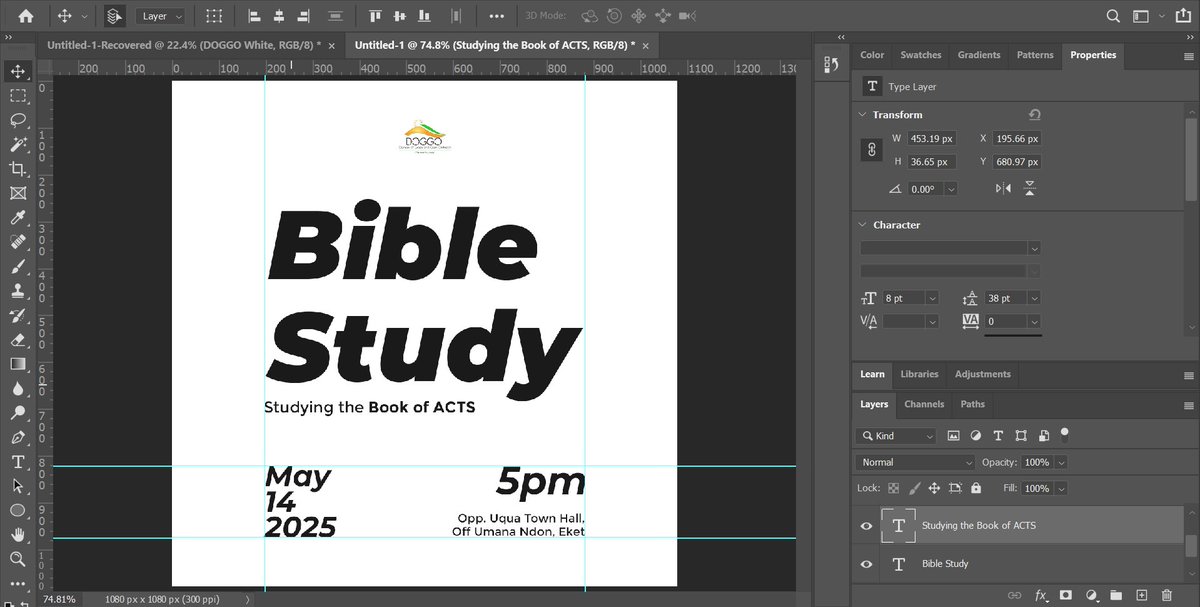
Task: Select the Horizontal Type tool
Action: [18, 462]
